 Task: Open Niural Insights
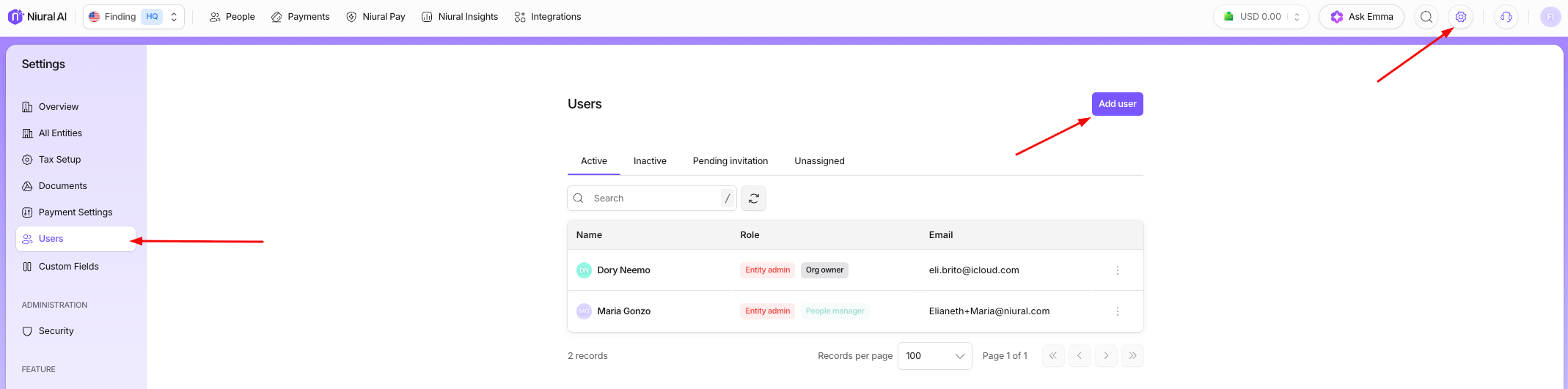tap(460, 16)
